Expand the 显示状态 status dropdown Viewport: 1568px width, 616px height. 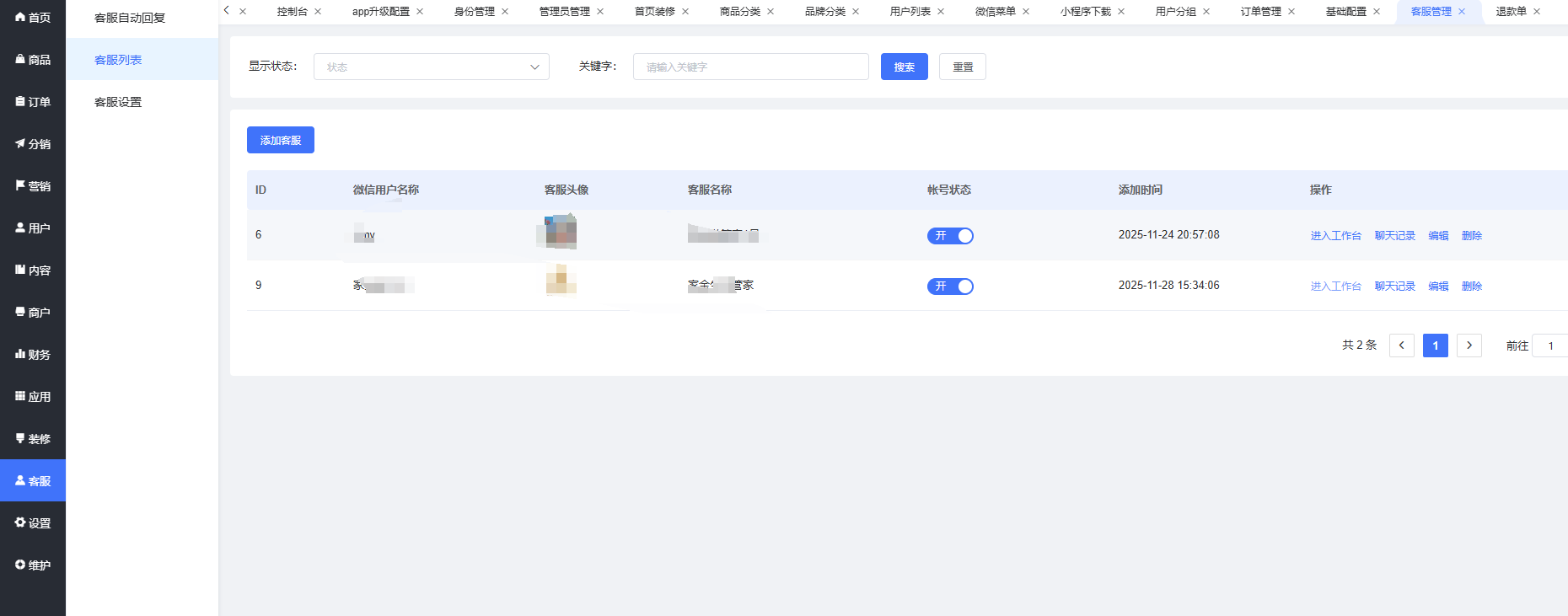(431, 67)
